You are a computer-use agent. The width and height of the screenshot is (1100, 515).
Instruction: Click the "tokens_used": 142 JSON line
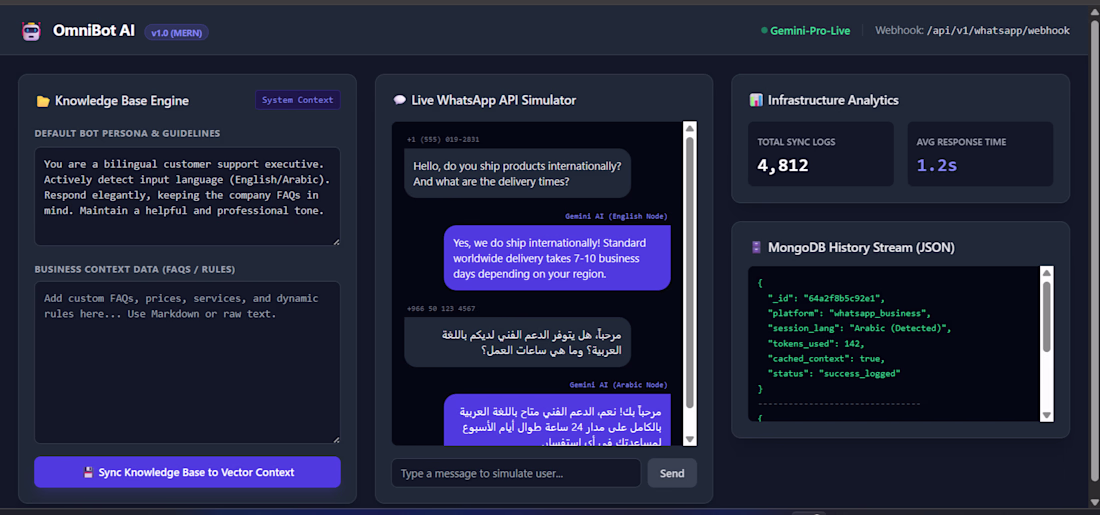(x=817, y=343)
